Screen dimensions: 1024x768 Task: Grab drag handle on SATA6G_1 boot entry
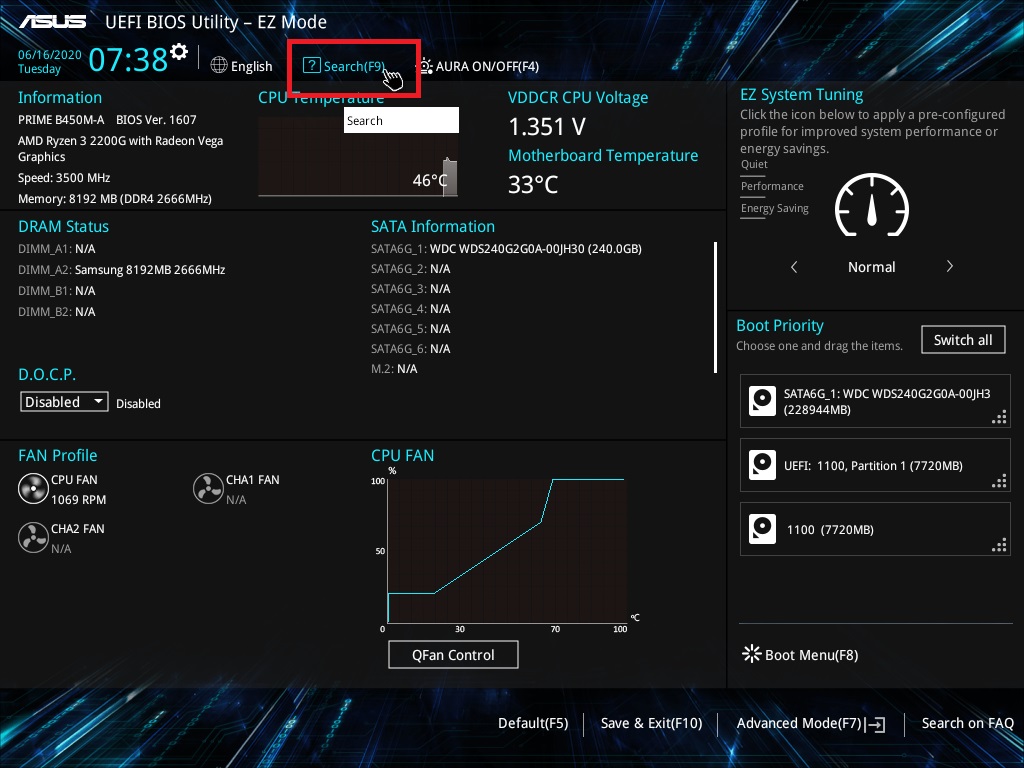(x=999, y=417)
